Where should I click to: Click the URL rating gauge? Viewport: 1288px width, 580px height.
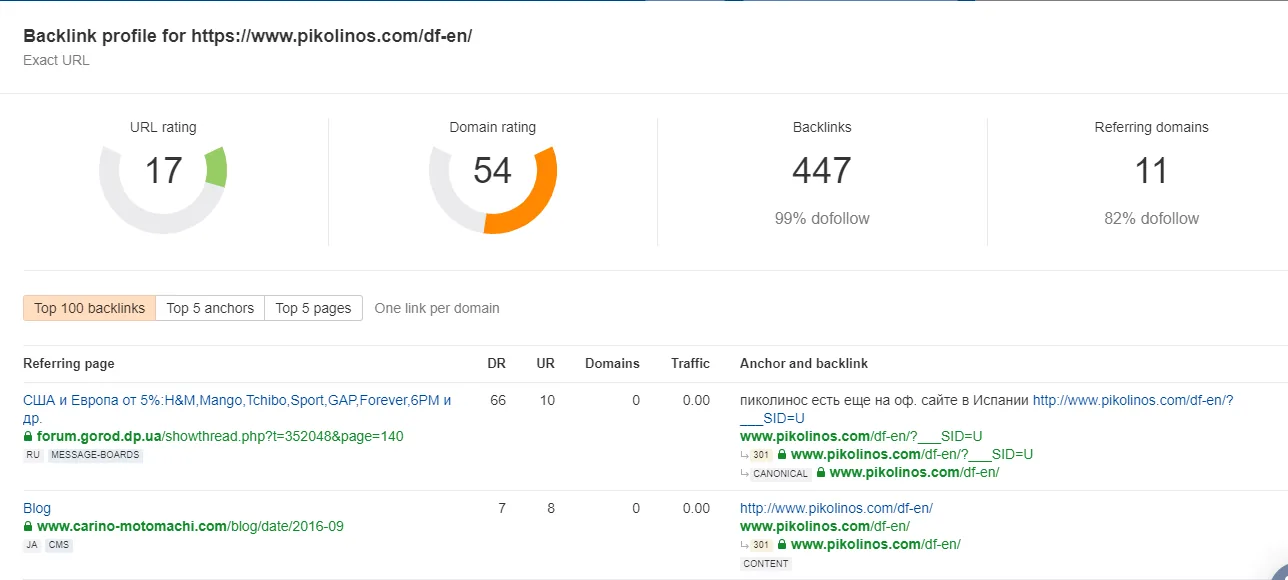163,170
